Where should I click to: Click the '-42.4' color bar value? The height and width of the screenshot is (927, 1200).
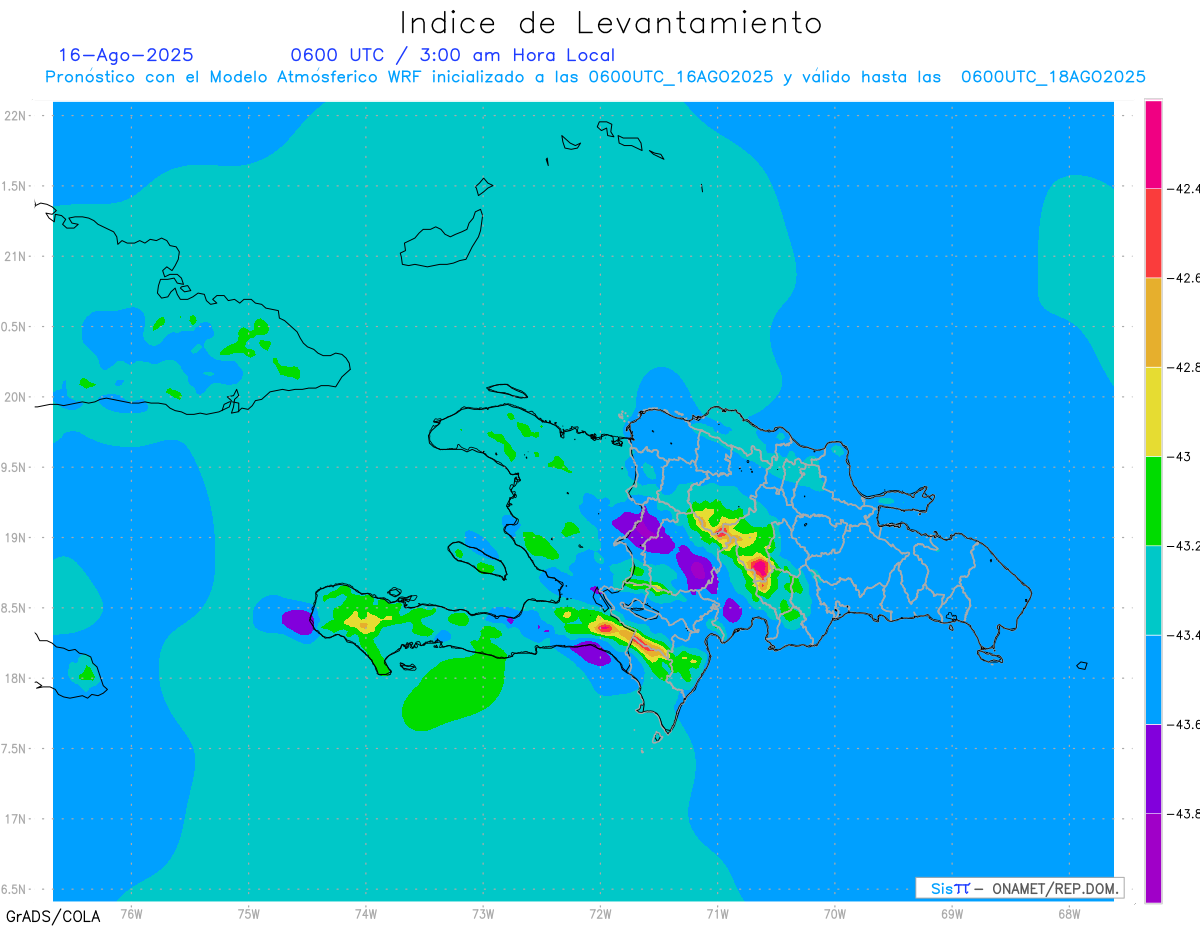coord(1182,188)
